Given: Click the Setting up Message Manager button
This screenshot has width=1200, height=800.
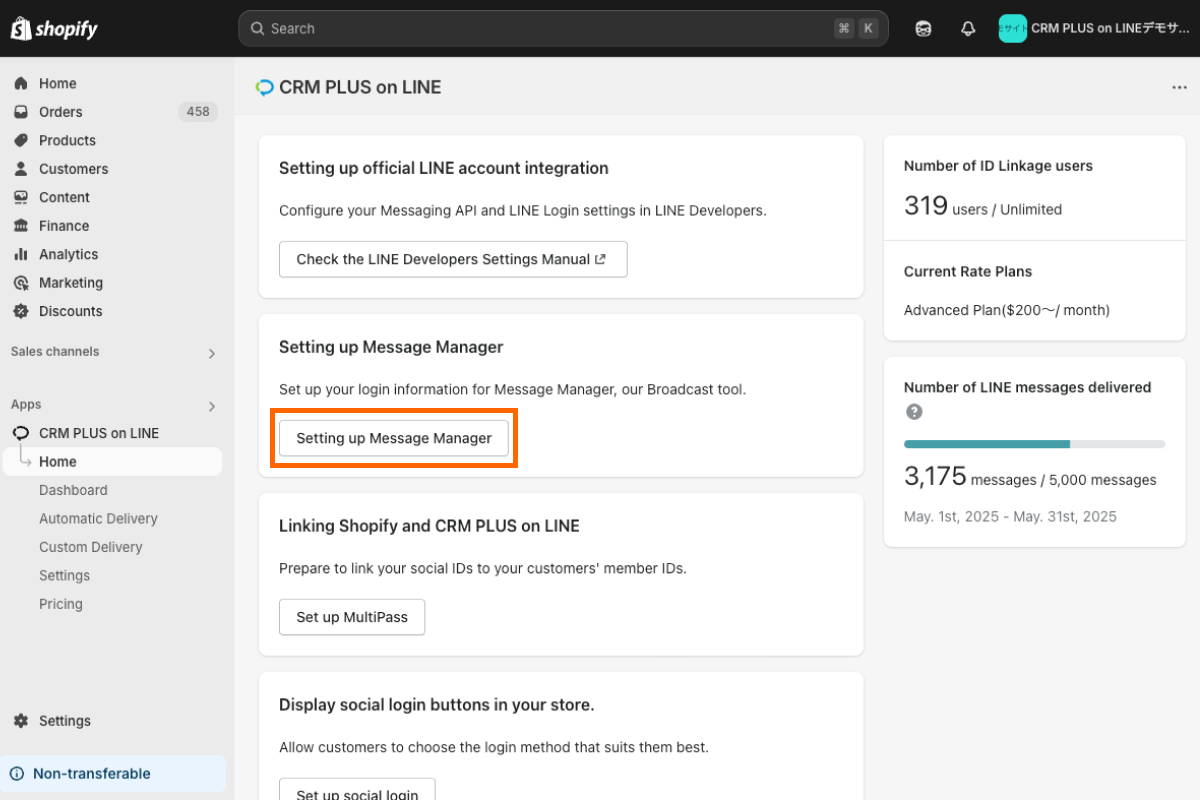Looking at the screenshot, I should (x=394, y=438).
